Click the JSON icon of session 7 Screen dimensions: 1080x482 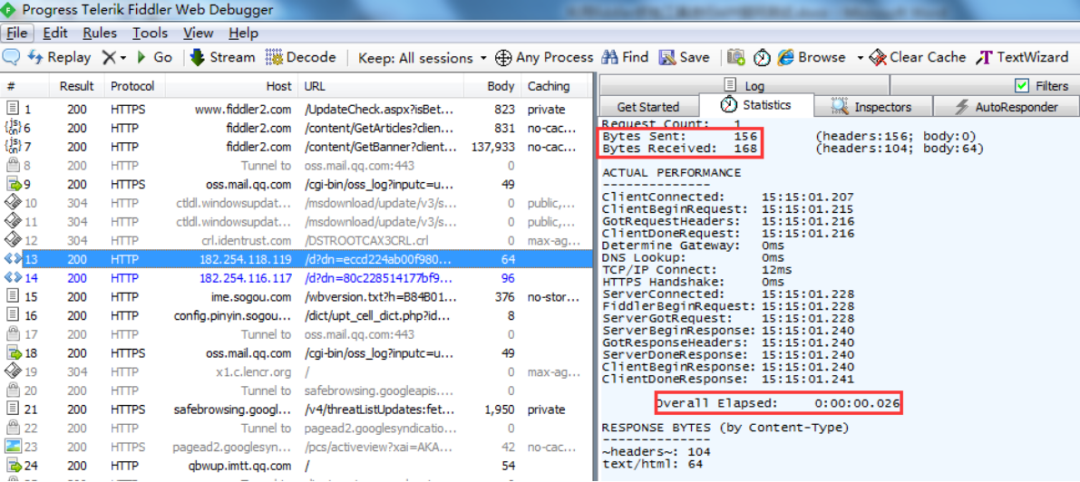coord(13,146)
